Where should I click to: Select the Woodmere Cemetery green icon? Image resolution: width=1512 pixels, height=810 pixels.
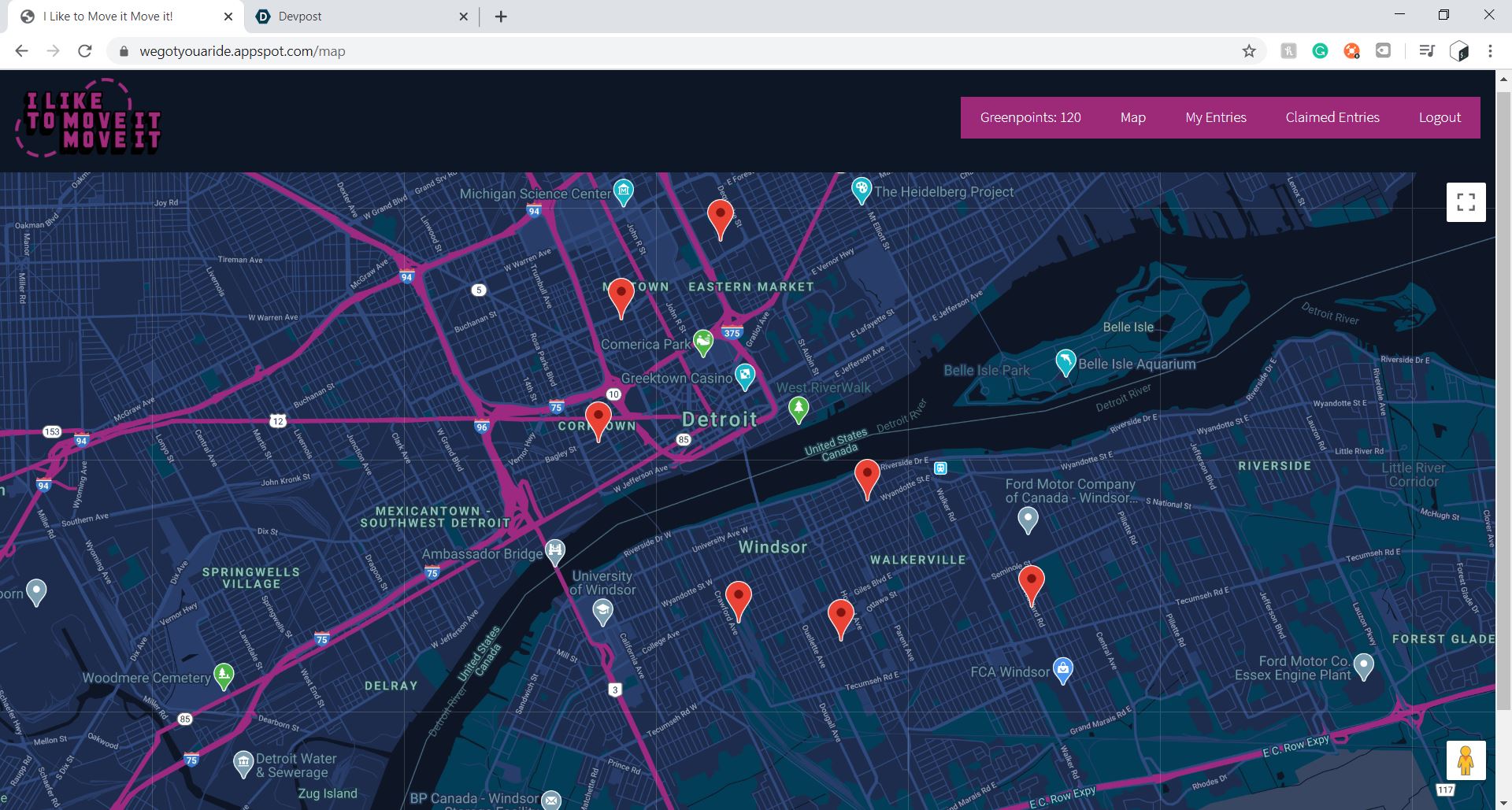click(x=224, y=676)
